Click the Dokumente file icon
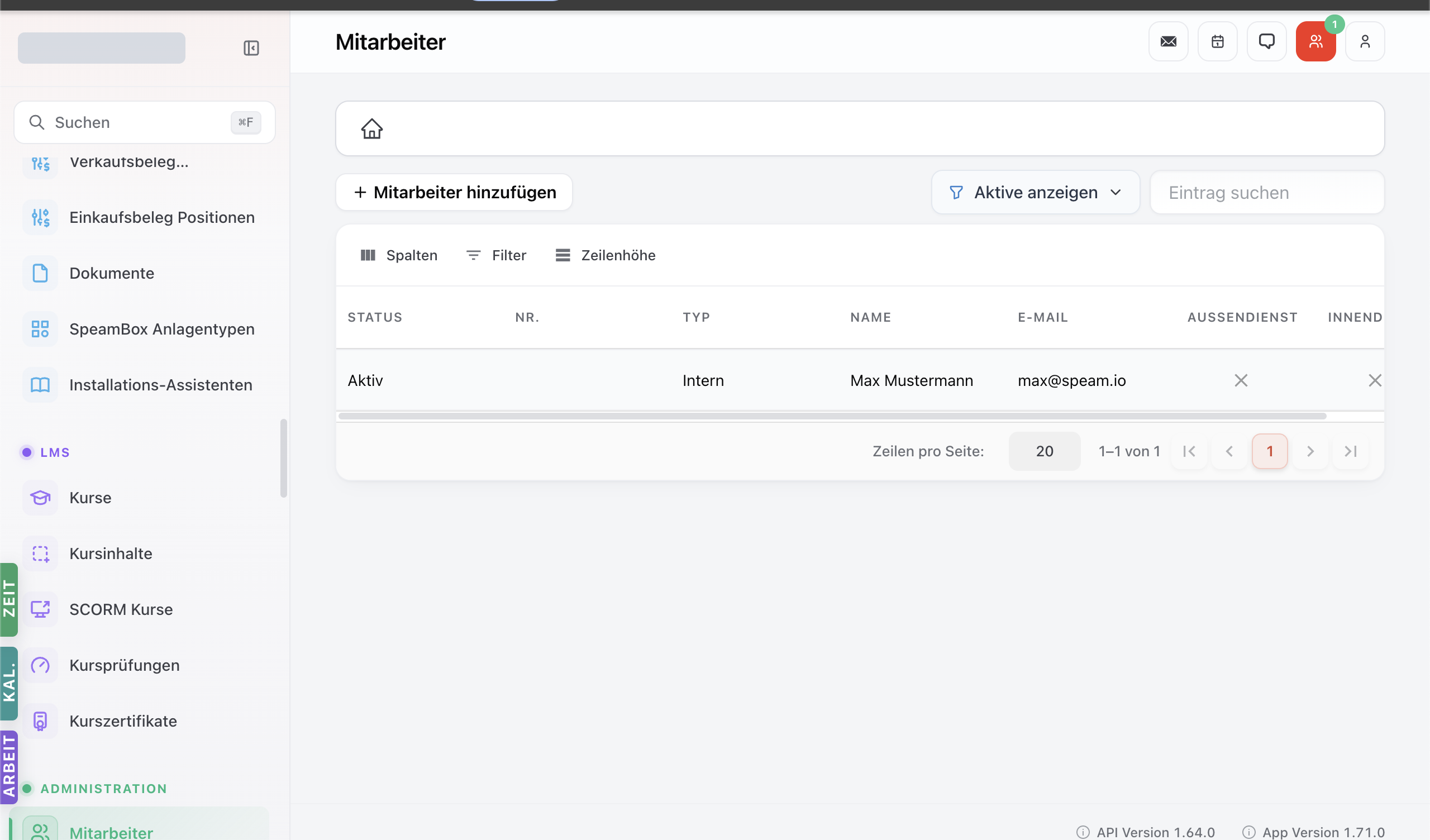Image resolution: width=1430 pixels, height=840 pixels. pyautogui.click(x=40, y=273)
